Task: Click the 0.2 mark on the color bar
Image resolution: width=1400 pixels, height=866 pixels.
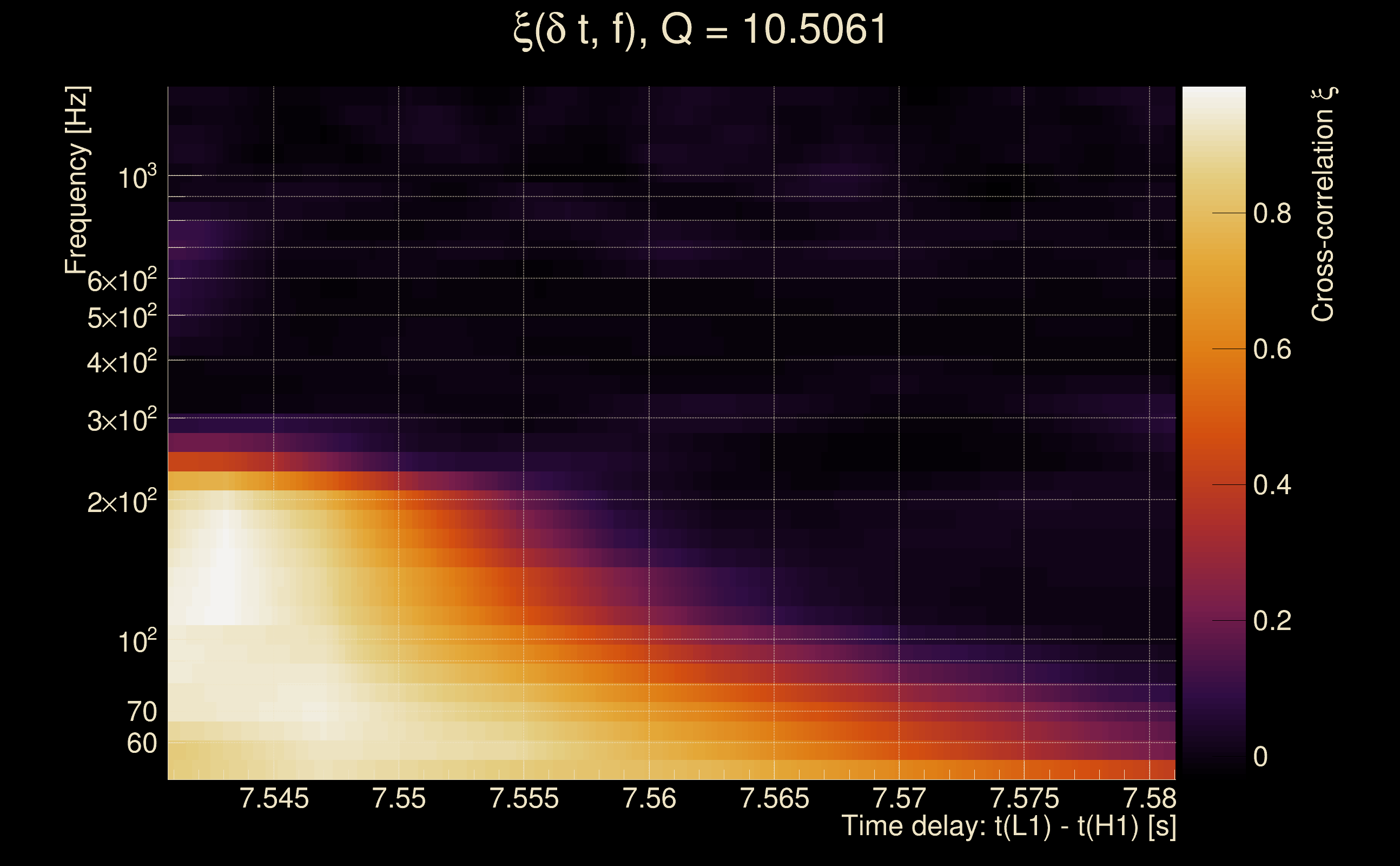Action: (x=1272, y=621)
